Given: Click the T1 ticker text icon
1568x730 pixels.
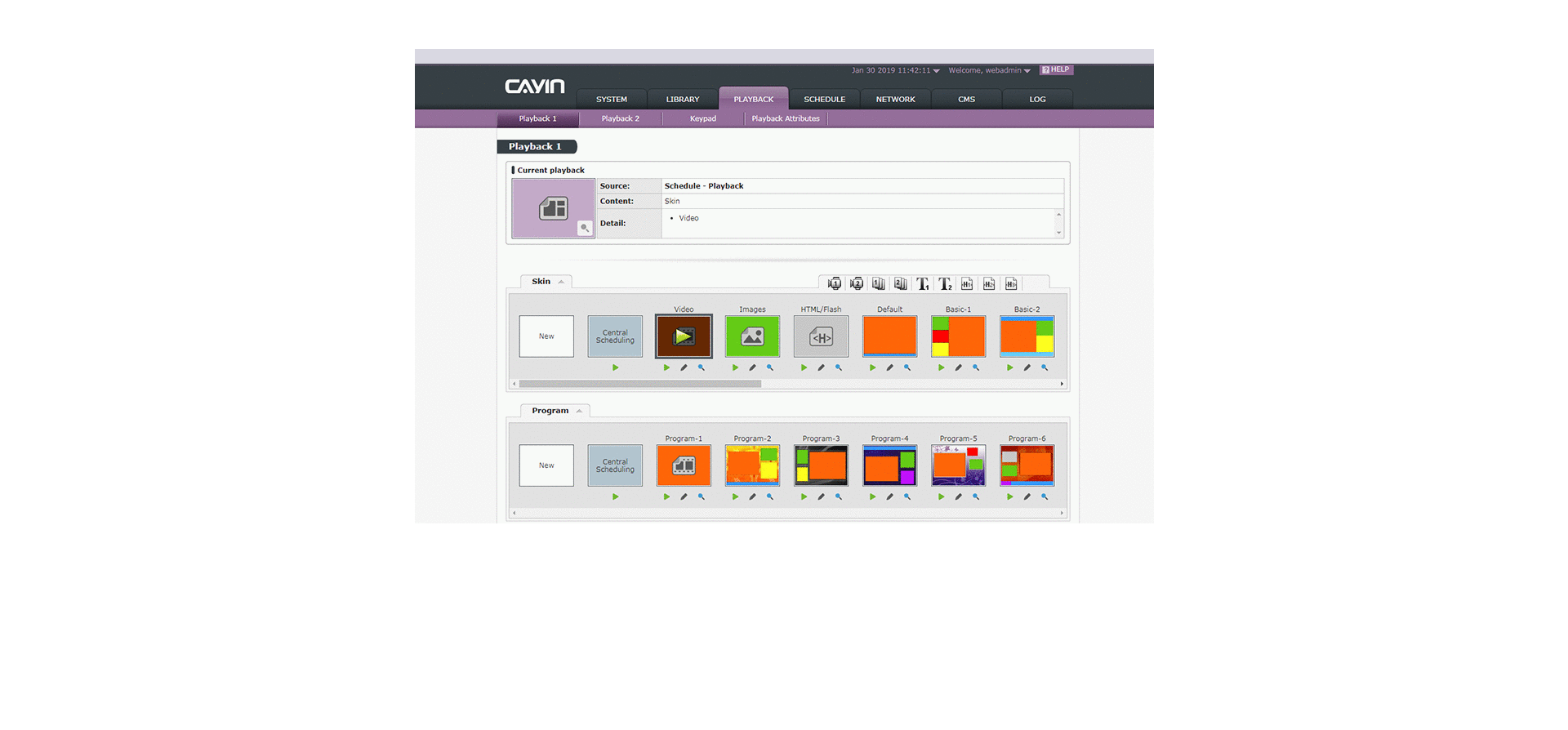Looking at the screenshot, I should tap(922, 283).
